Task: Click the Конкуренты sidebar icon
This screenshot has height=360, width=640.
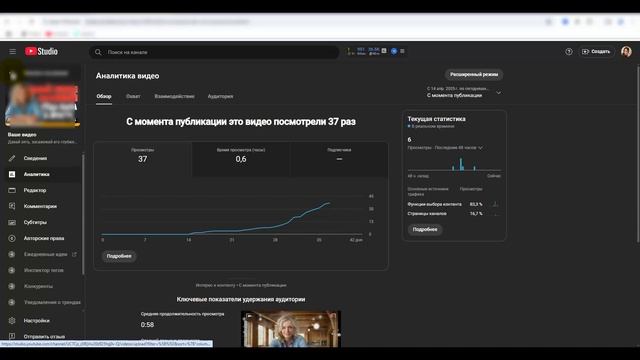Action: (x=12, y=286)
